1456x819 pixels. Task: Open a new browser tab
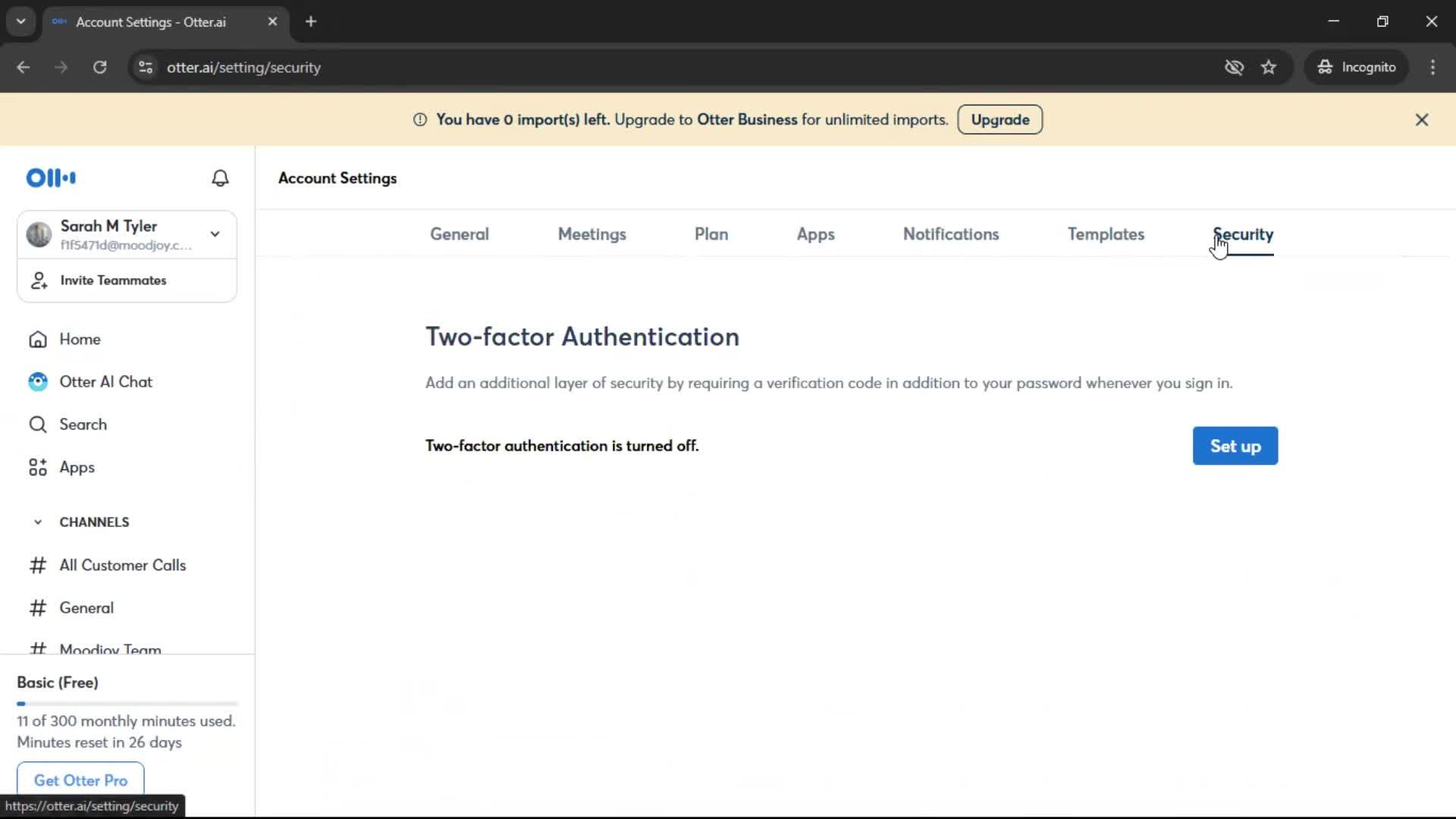311,21
